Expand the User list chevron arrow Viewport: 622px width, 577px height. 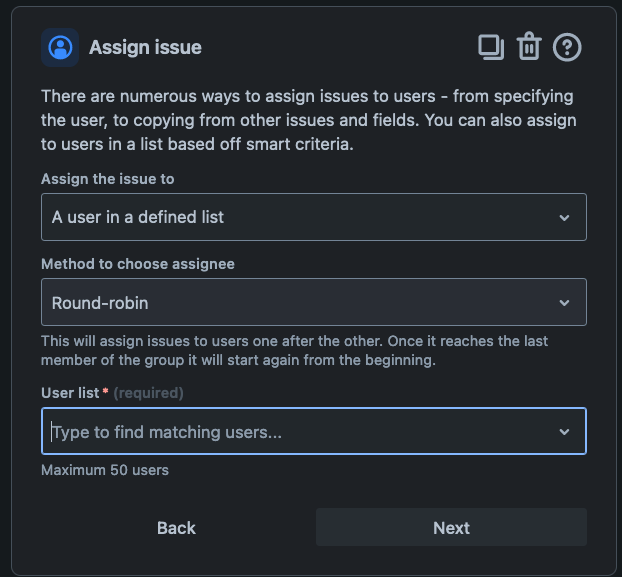[x=564, y=432]
